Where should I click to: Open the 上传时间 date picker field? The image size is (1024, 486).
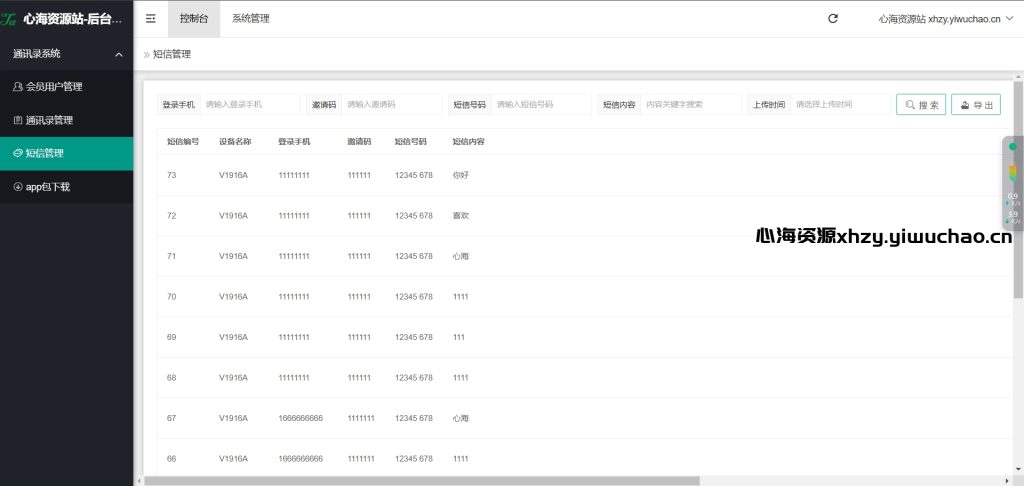(x=840, y=105)
